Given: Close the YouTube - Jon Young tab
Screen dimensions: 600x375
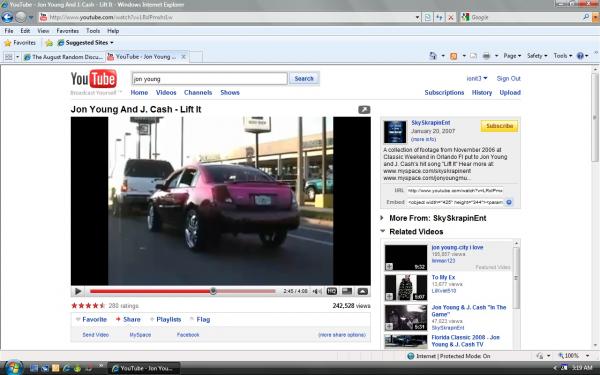Looking at the screenshot, I should [x=183, y=57].
